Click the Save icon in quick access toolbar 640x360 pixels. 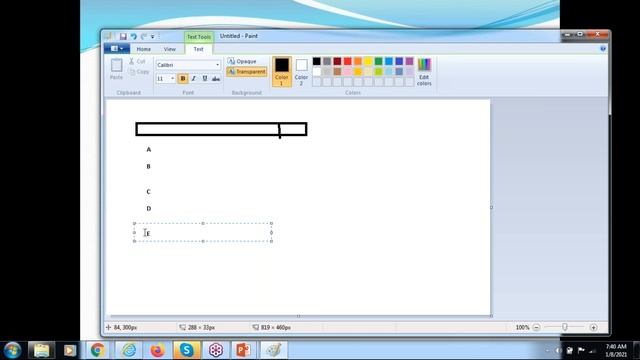pyautogui.click(x=123, y=36)
